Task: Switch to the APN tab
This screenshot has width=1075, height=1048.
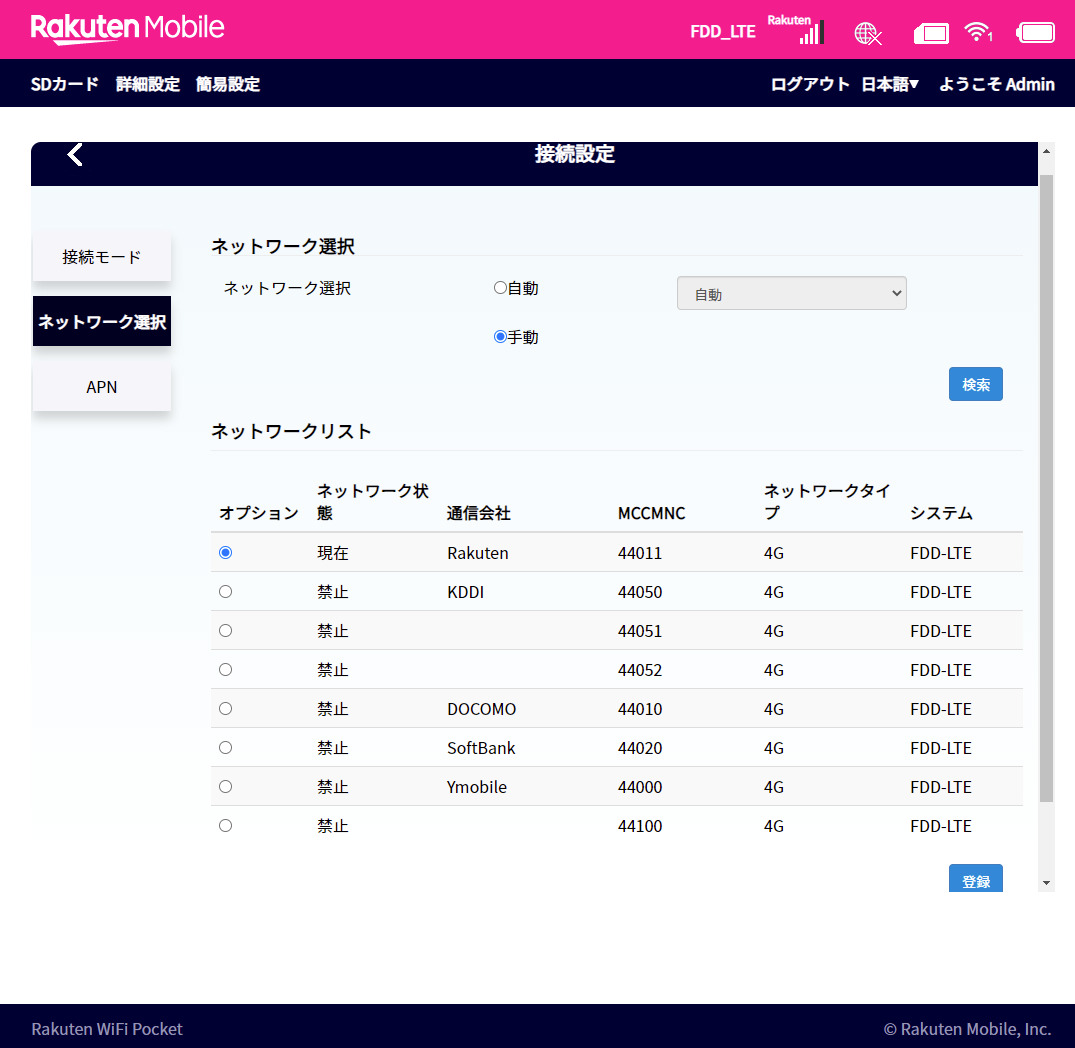Action: click(102, 387)
